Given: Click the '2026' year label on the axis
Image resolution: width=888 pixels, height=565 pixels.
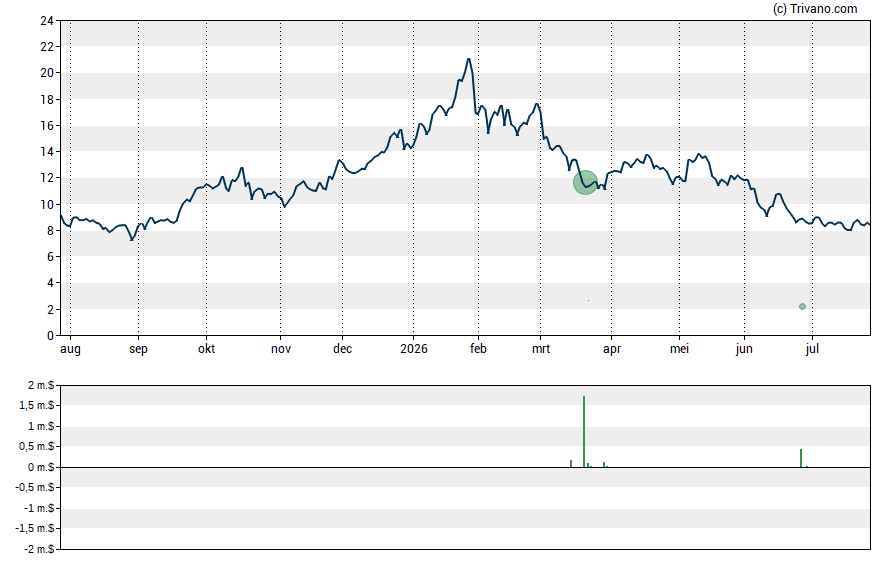Looking at the screenshot, I should point(413,349).
